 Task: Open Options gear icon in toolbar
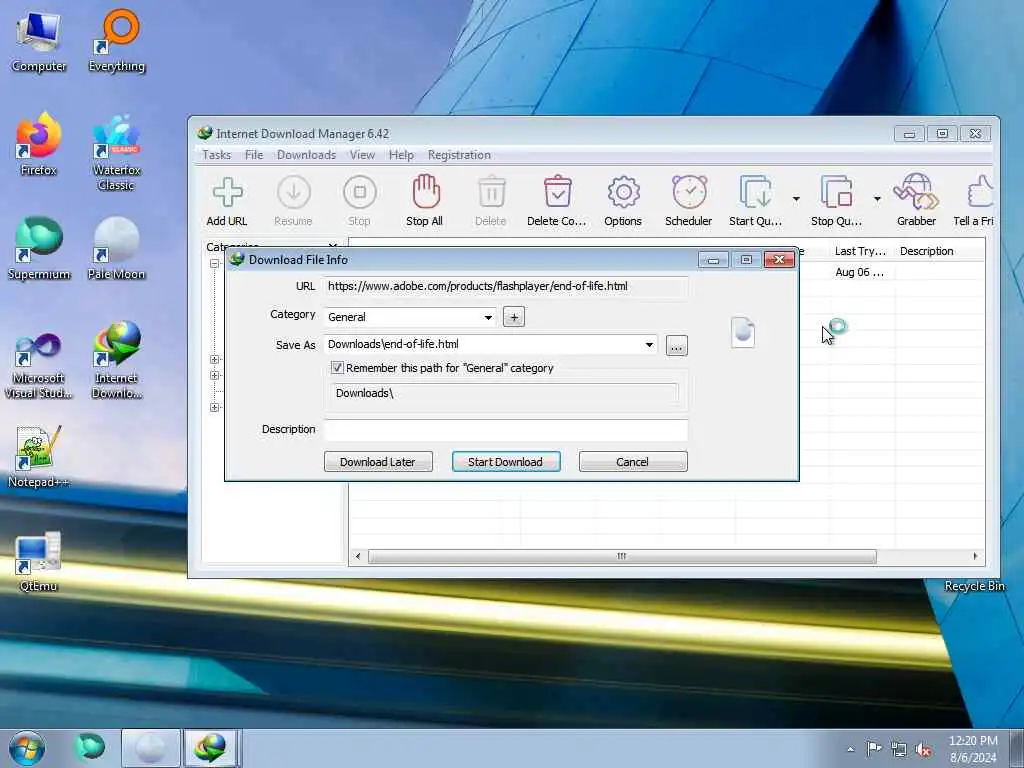pyautogui.click(x=623, y=201)
